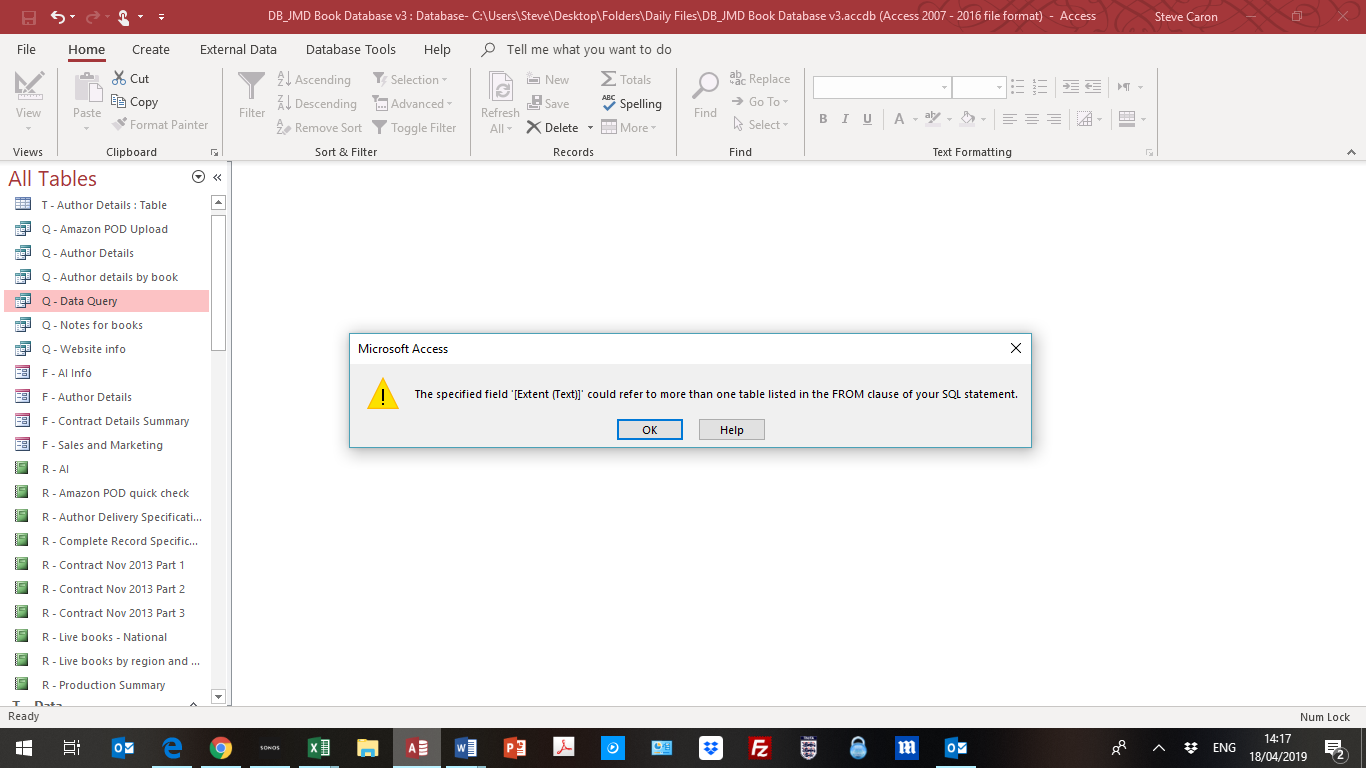Click the center align icon
The height and width of the screenshot is (768, 1366).
(x=1032, y=119)
